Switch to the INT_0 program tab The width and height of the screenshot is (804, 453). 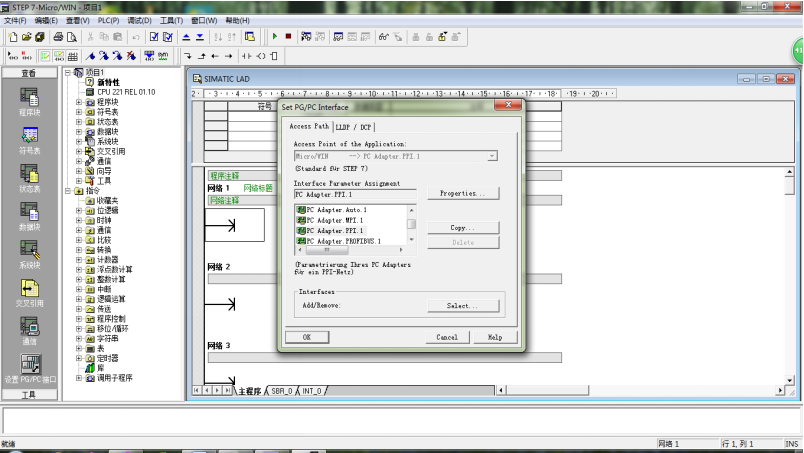click(x=312, y=391)
